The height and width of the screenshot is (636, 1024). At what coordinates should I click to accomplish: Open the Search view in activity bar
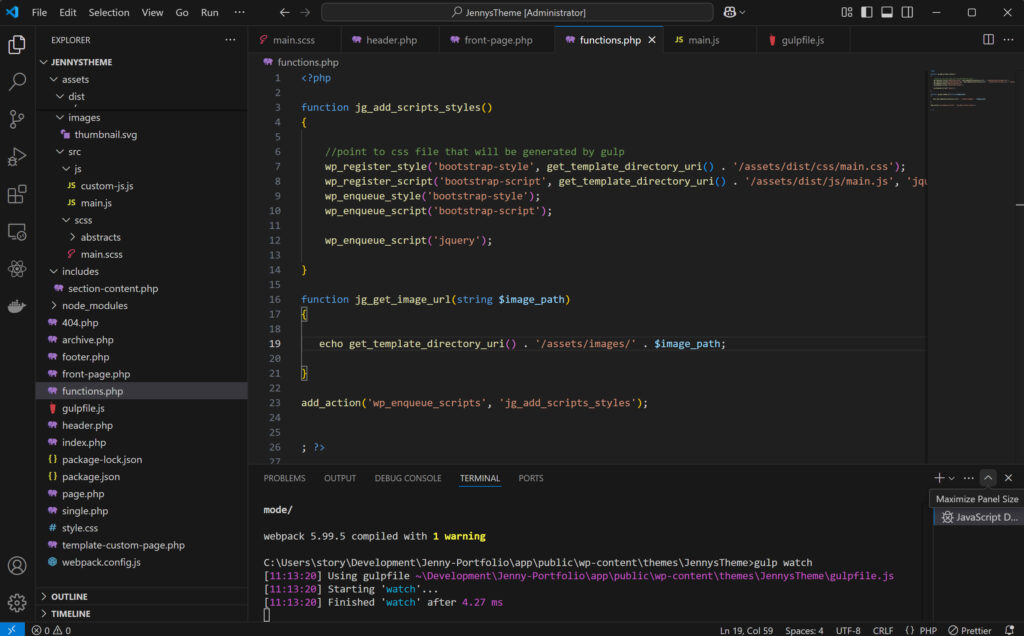click(17, 82)
